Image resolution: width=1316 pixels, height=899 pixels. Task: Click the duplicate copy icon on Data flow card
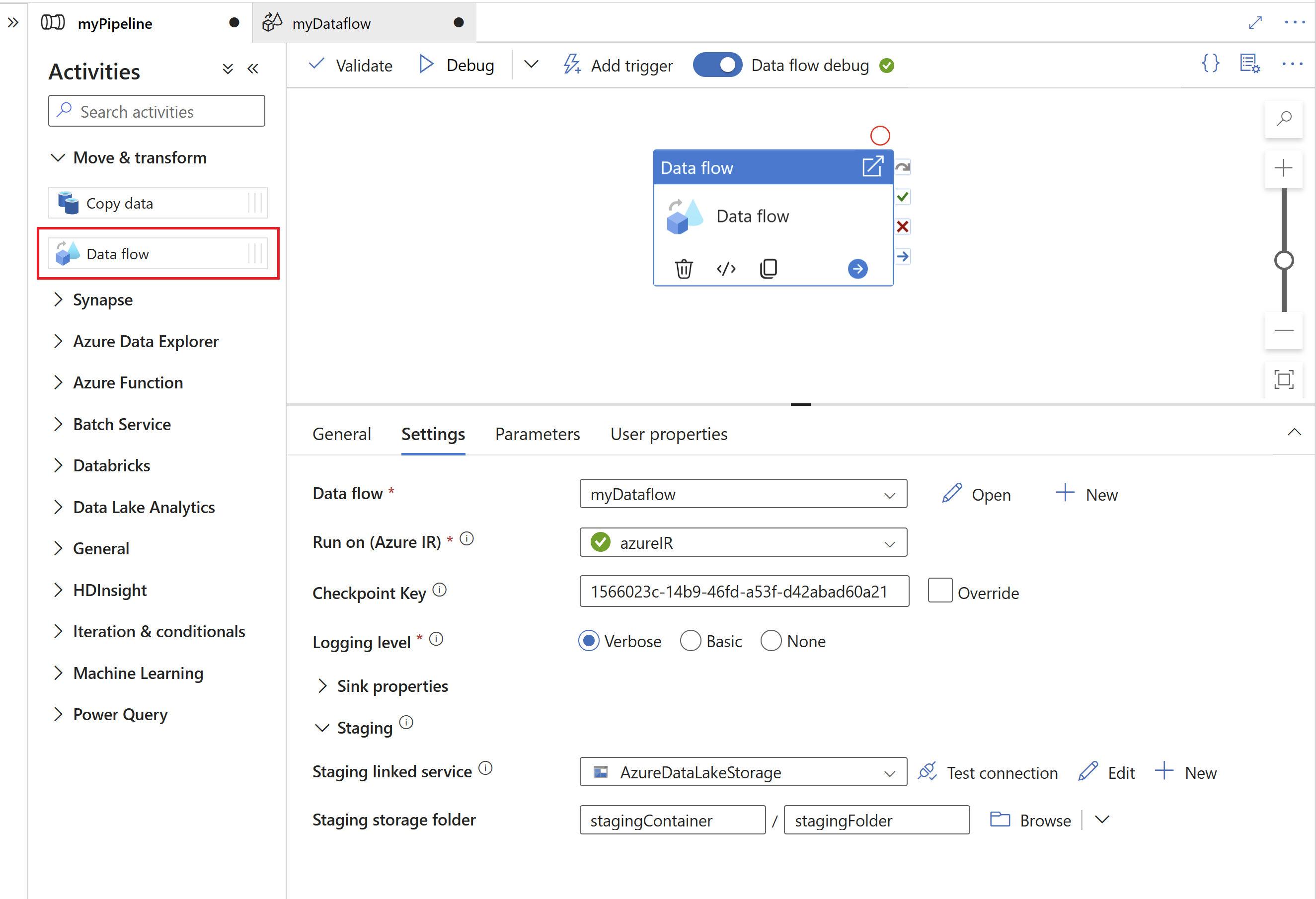pyautogui.click(x=768, y=268)
